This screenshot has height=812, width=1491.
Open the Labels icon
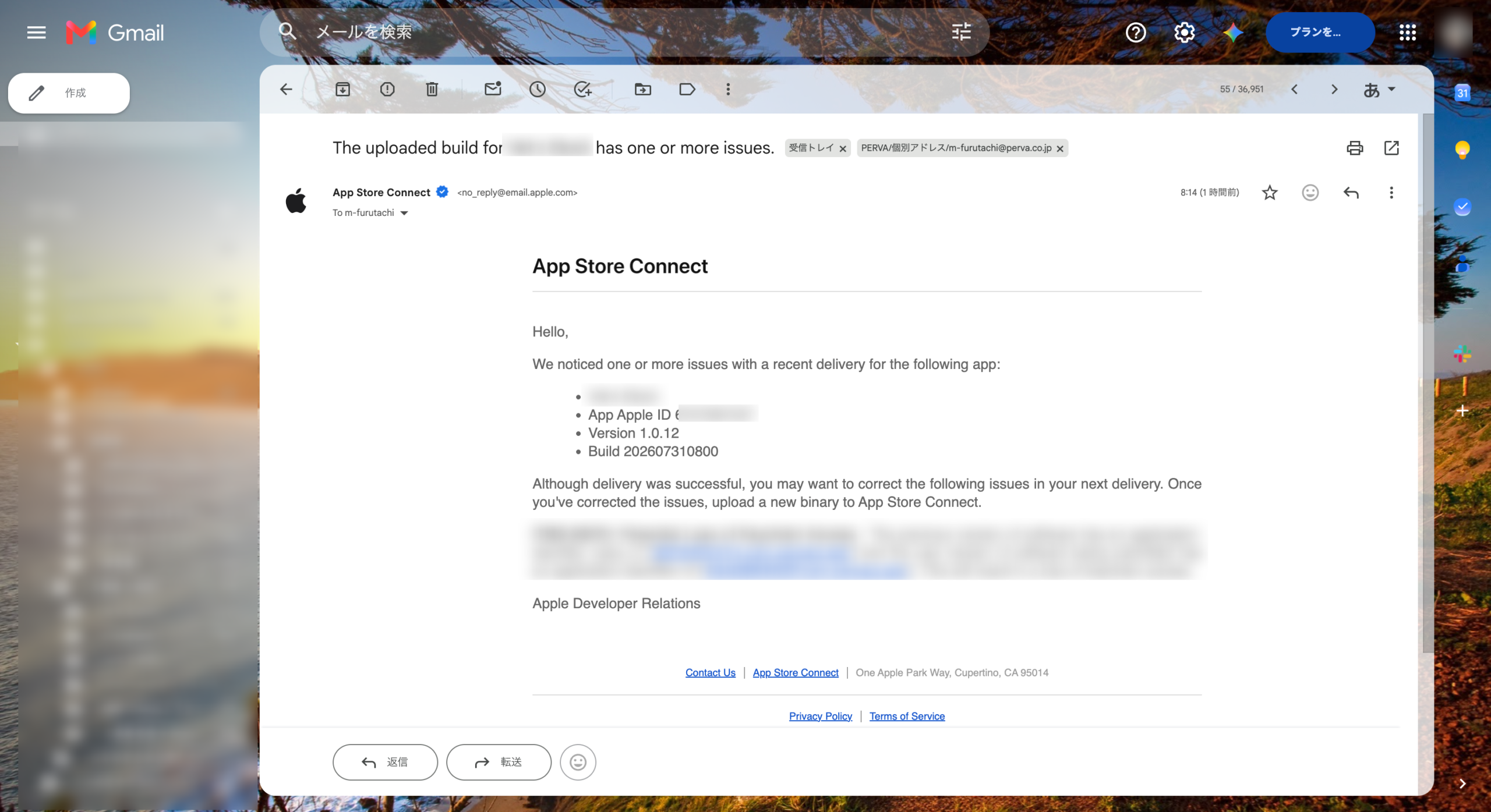tap(687, 89)
